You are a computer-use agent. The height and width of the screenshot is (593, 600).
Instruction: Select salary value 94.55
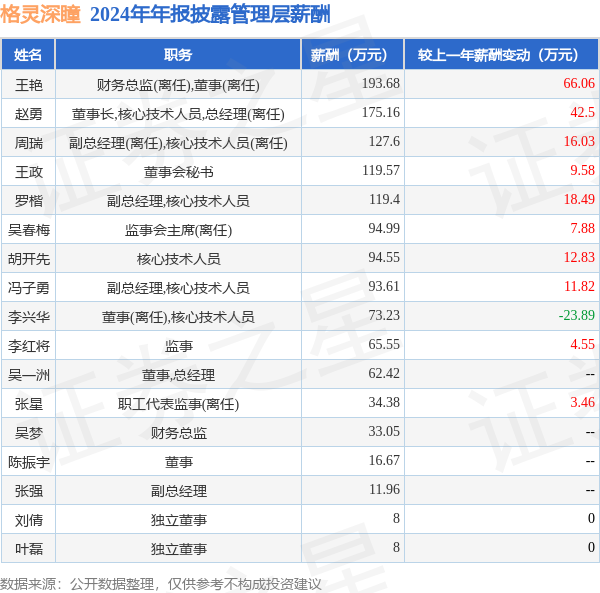pos(384,258)
